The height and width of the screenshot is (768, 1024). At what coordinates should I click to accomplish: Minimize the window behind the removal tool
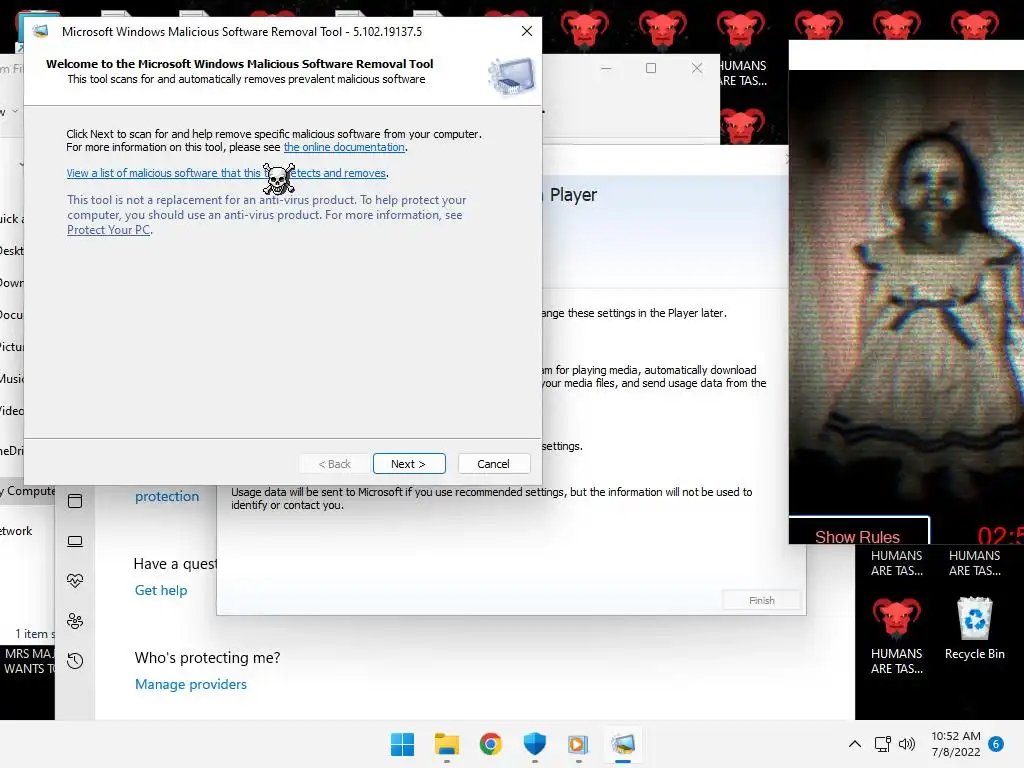point(606,68)
